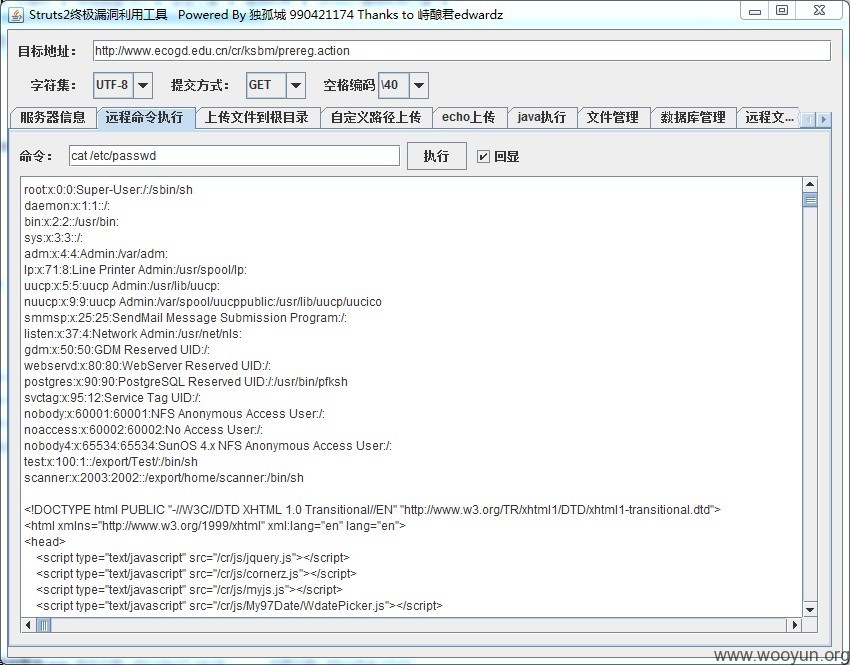Open the 上传文件到根目录 tab
This screenshot has height=665, width=850.
(x=257, y=118)
